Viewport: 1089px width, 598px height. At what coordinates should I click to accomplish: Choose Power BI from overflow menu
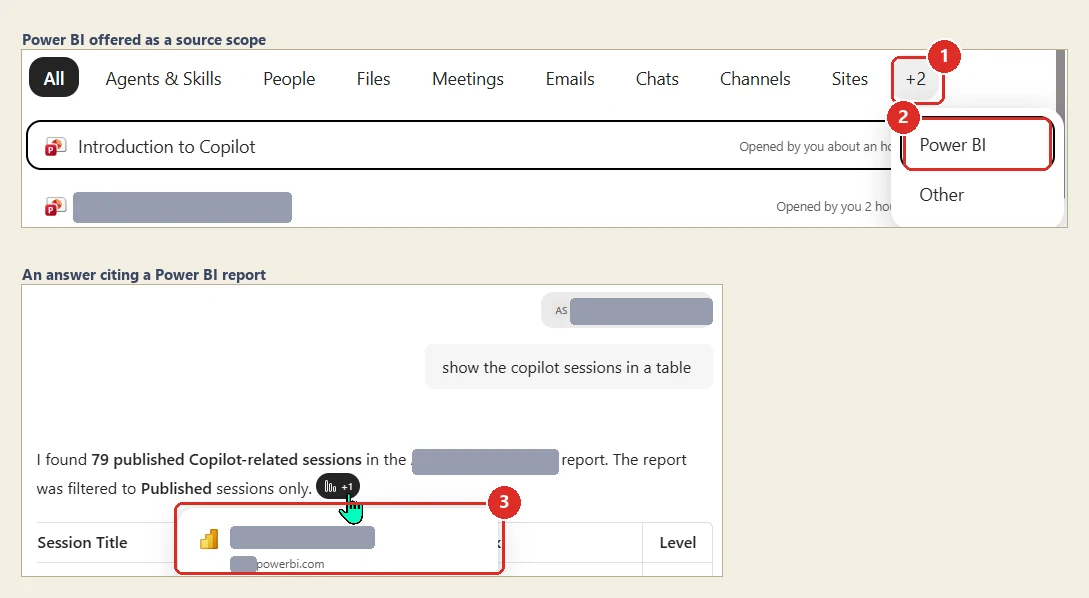click(x=977, y=144)
